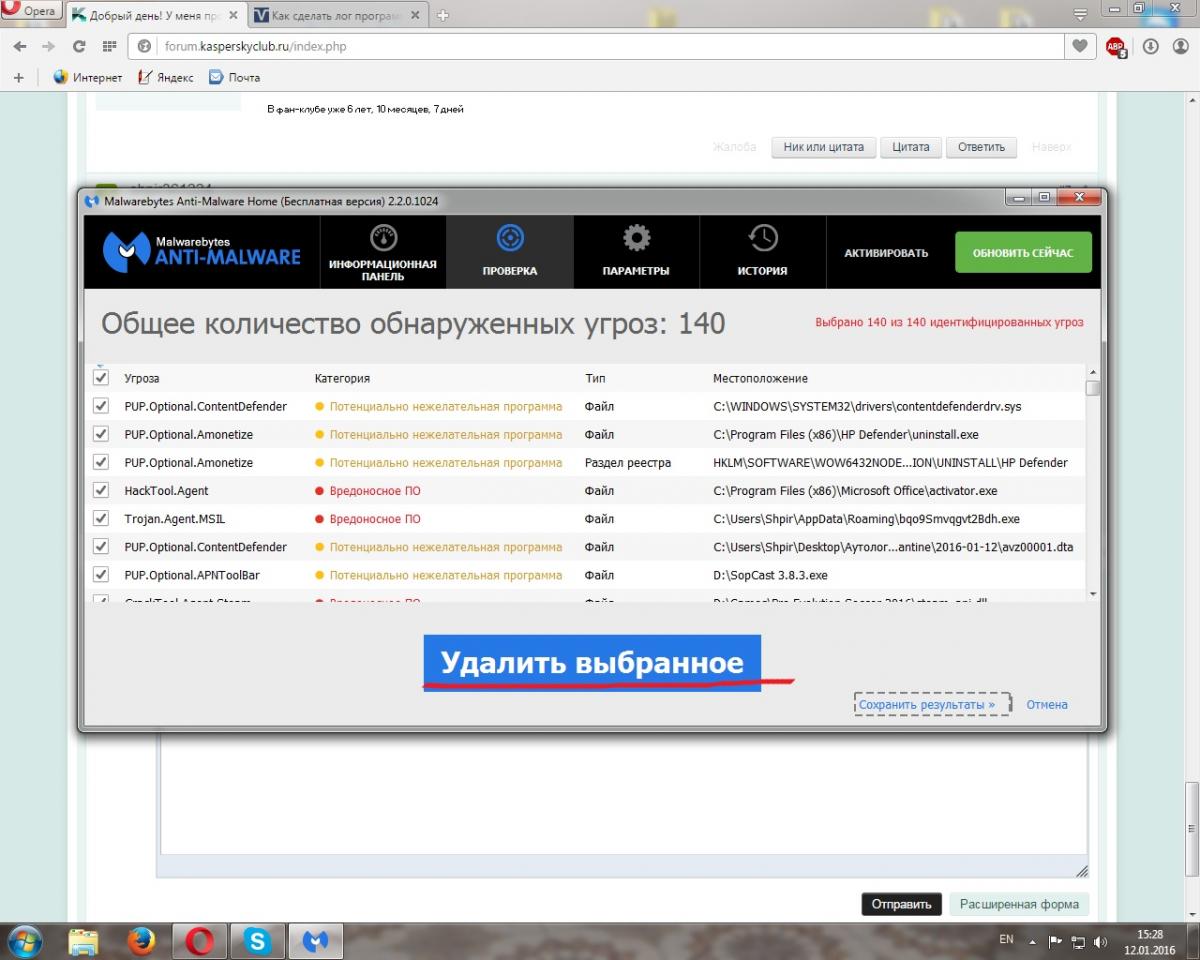The height and width of the screenshot is (960, 1200).
Task: Open Firefox from the taskbar
Action: [x=142, y=941]
